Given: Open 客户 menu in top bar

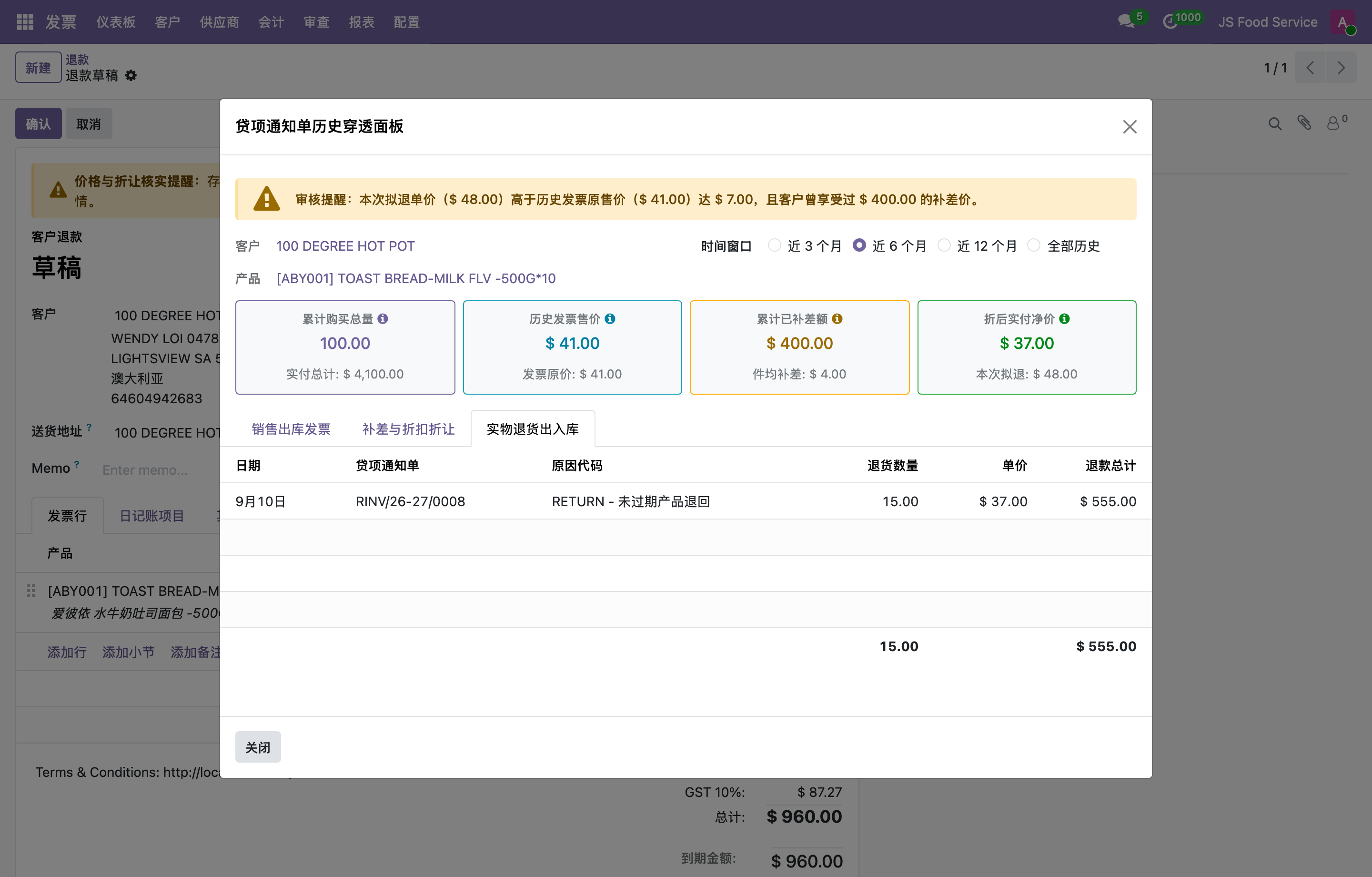Looking at the screenshot, I should [168, 21].
